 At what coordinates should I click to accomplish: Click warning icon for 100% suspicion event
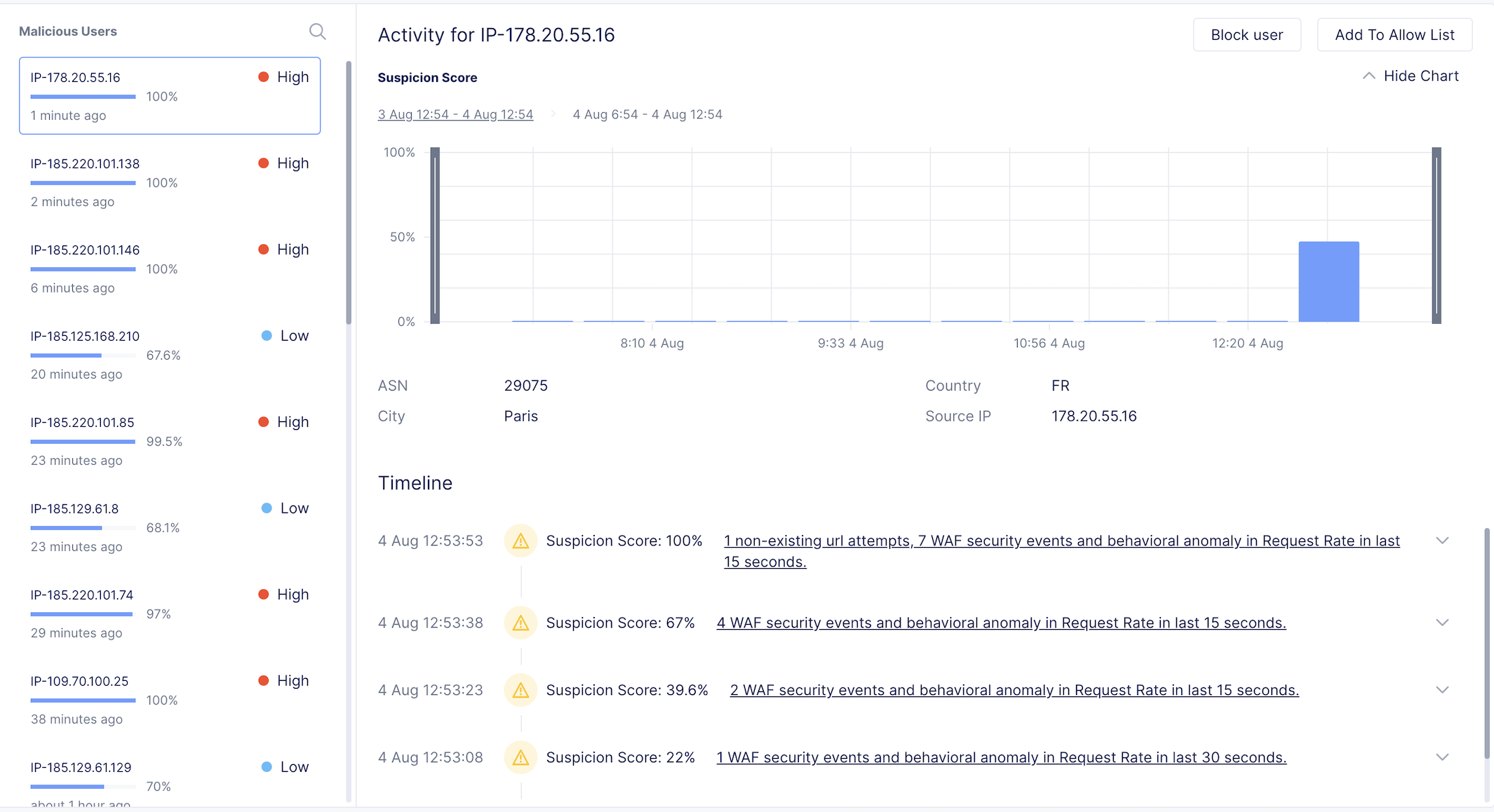[520, 541]
